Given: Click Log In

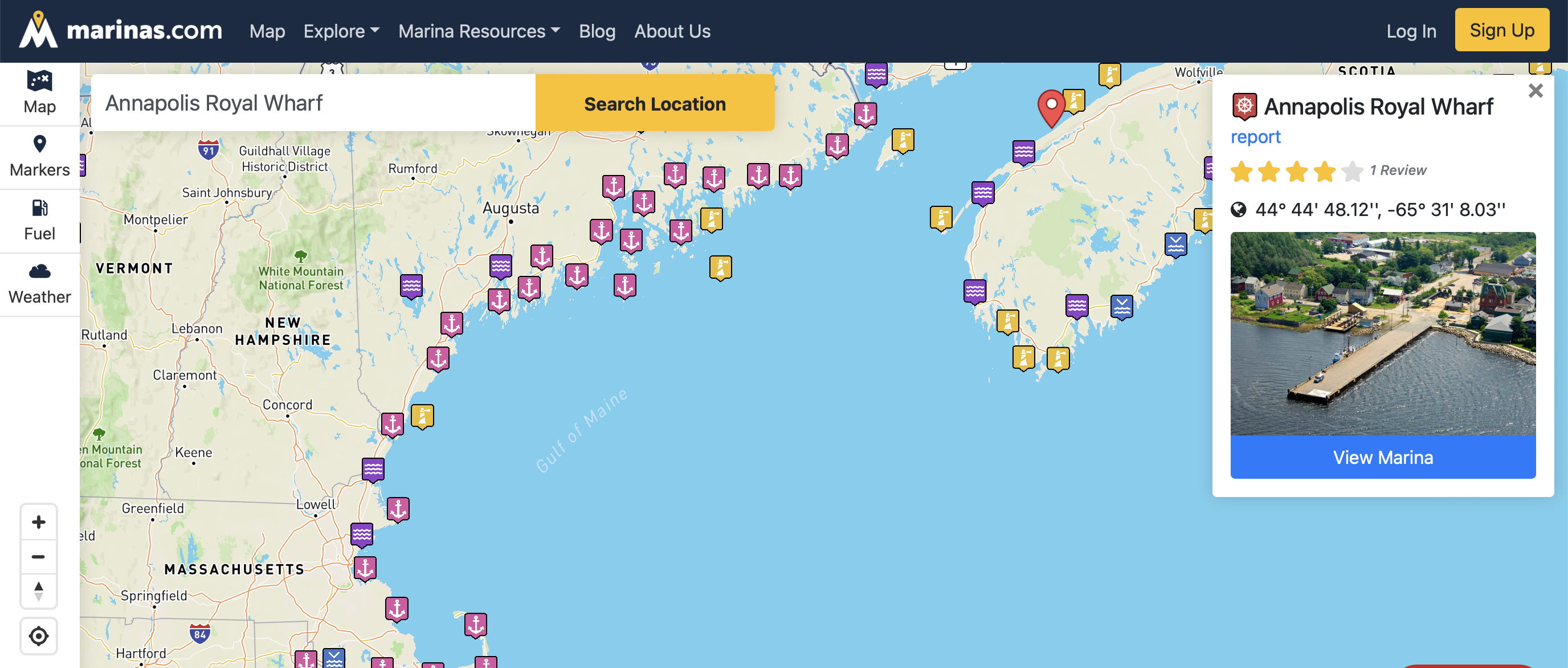Looking at the screenshot, I should tap(1411, 30).
